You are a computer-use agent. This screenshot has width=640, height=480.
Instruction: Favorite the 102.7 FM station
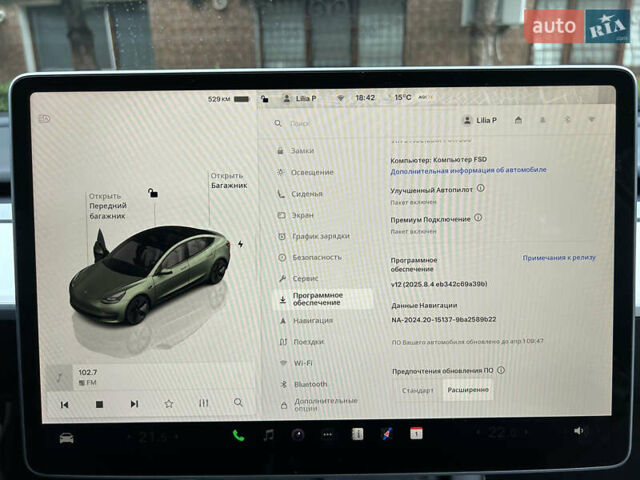click(x=169, y=404)
